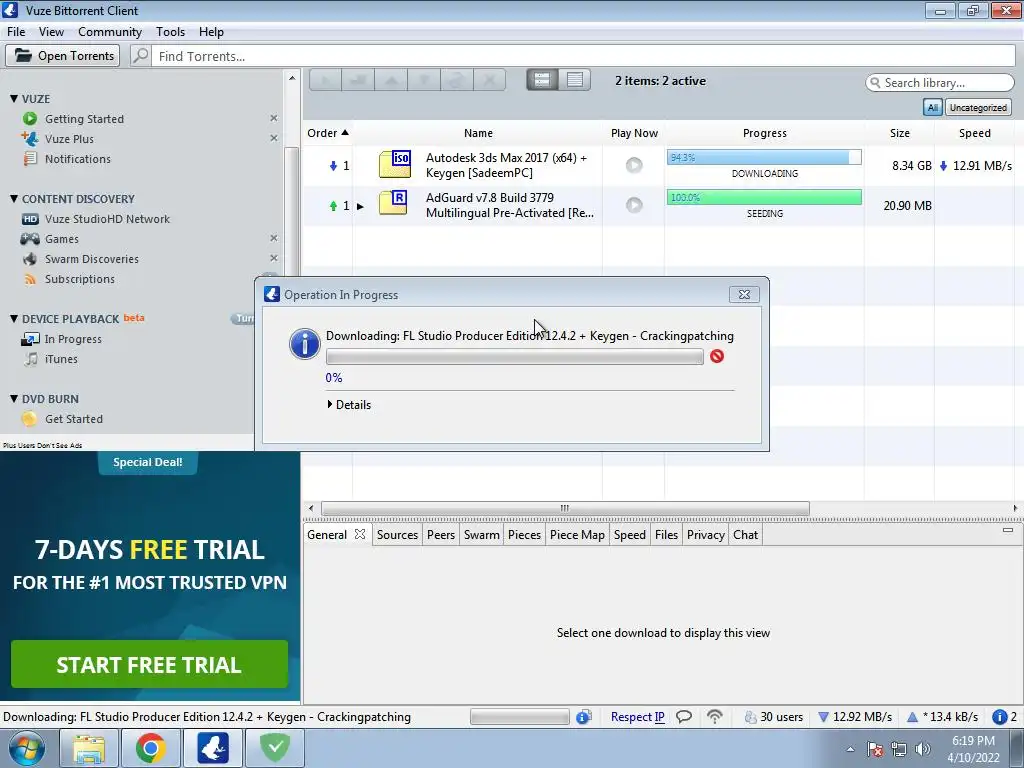Click the iTunes music note icon

pos(31,359)
